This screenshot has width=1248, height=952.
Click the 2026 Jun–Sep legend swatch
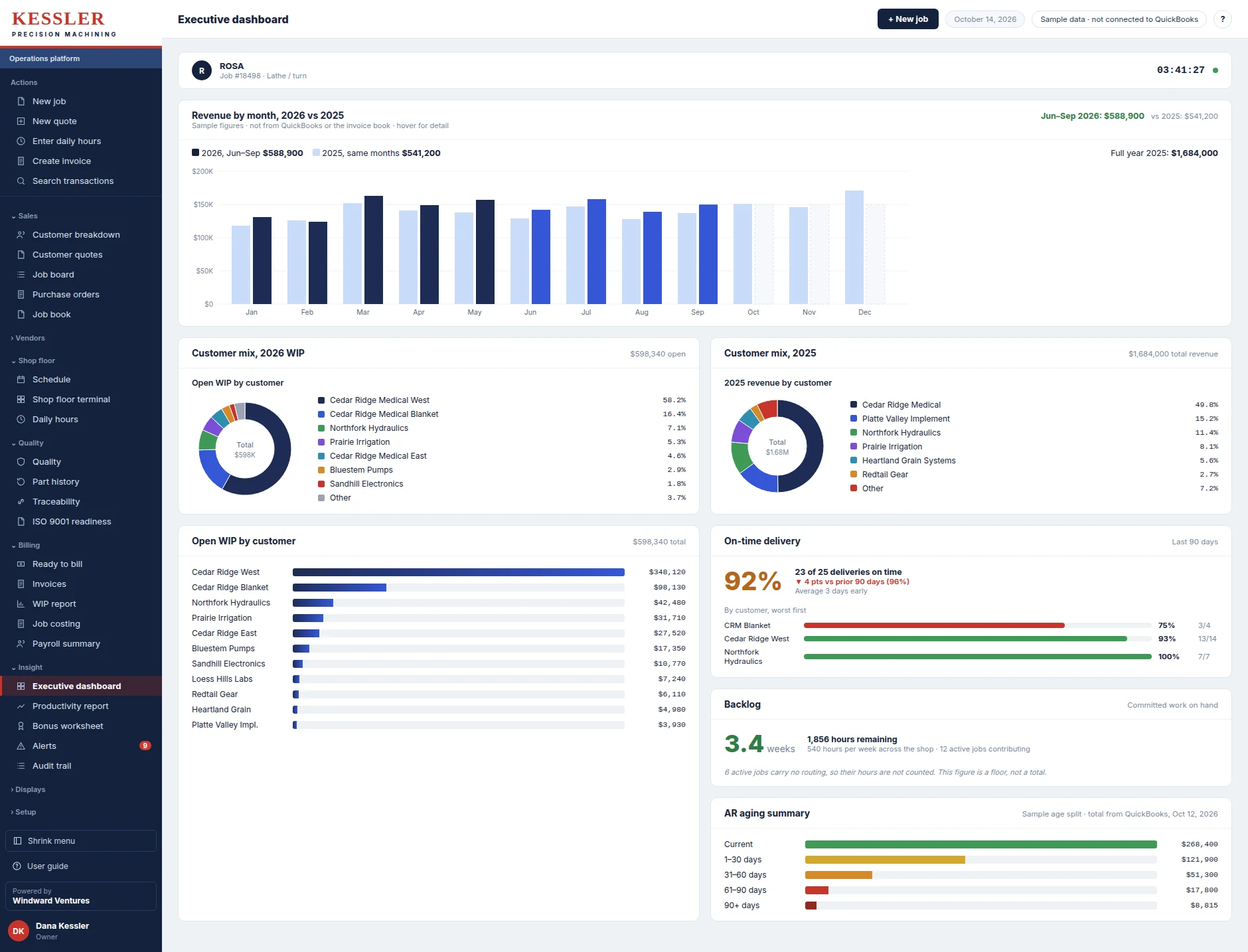pyautogui.click(x=195, y=153)
